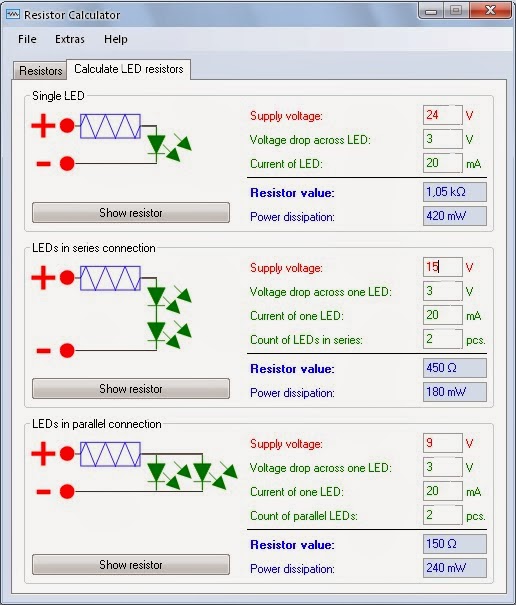
Task: Click the Count of LEDs in series label
Action: [x=306, y=340]
